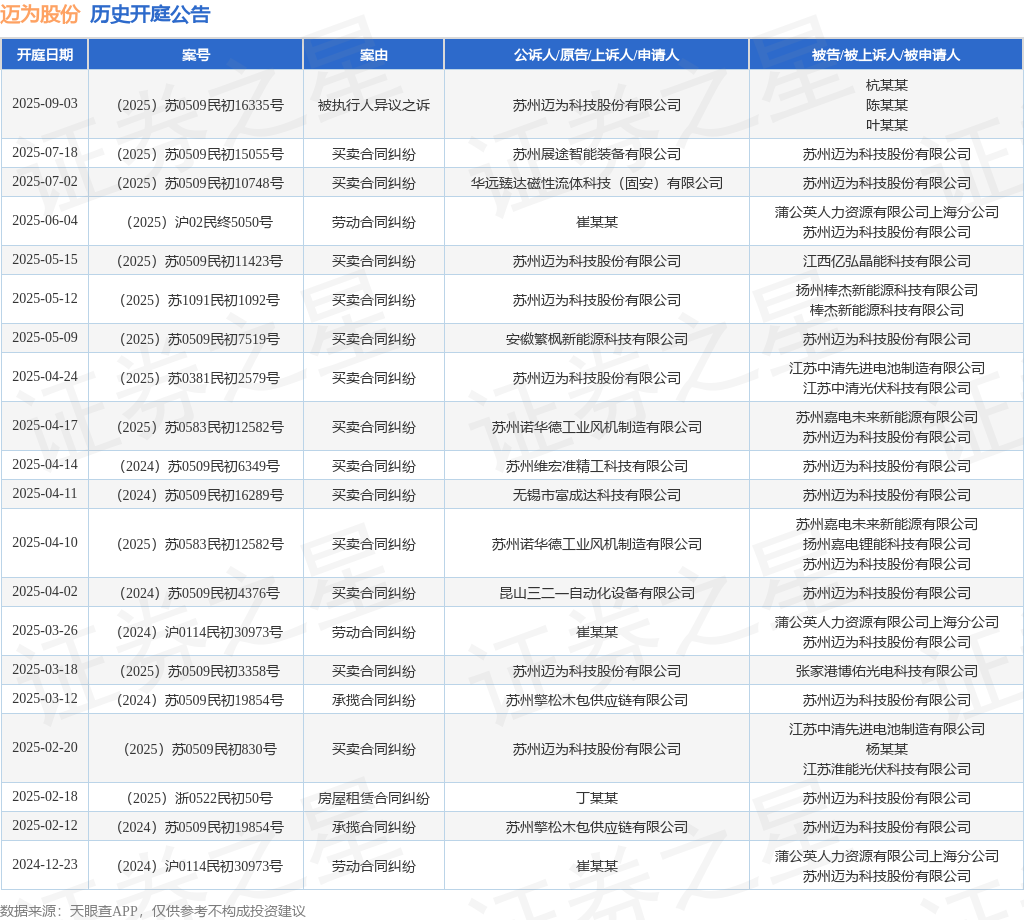The image size is (1024, 920).
Task: Click date cell 2024-12-23
Action: (44, 865)
